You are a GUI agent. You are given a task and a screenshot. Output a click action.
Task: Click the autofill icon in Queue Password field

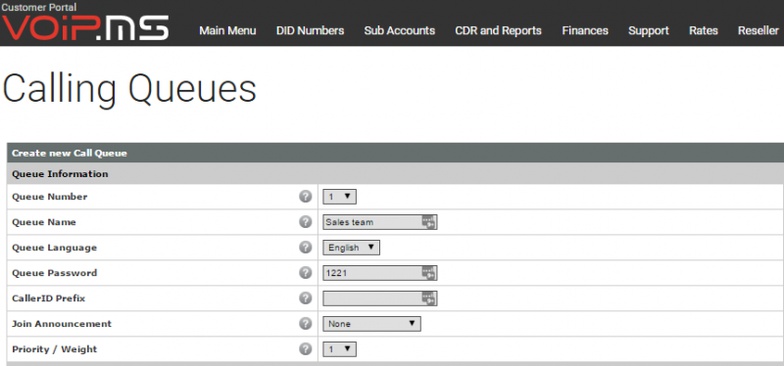(428, 273)
